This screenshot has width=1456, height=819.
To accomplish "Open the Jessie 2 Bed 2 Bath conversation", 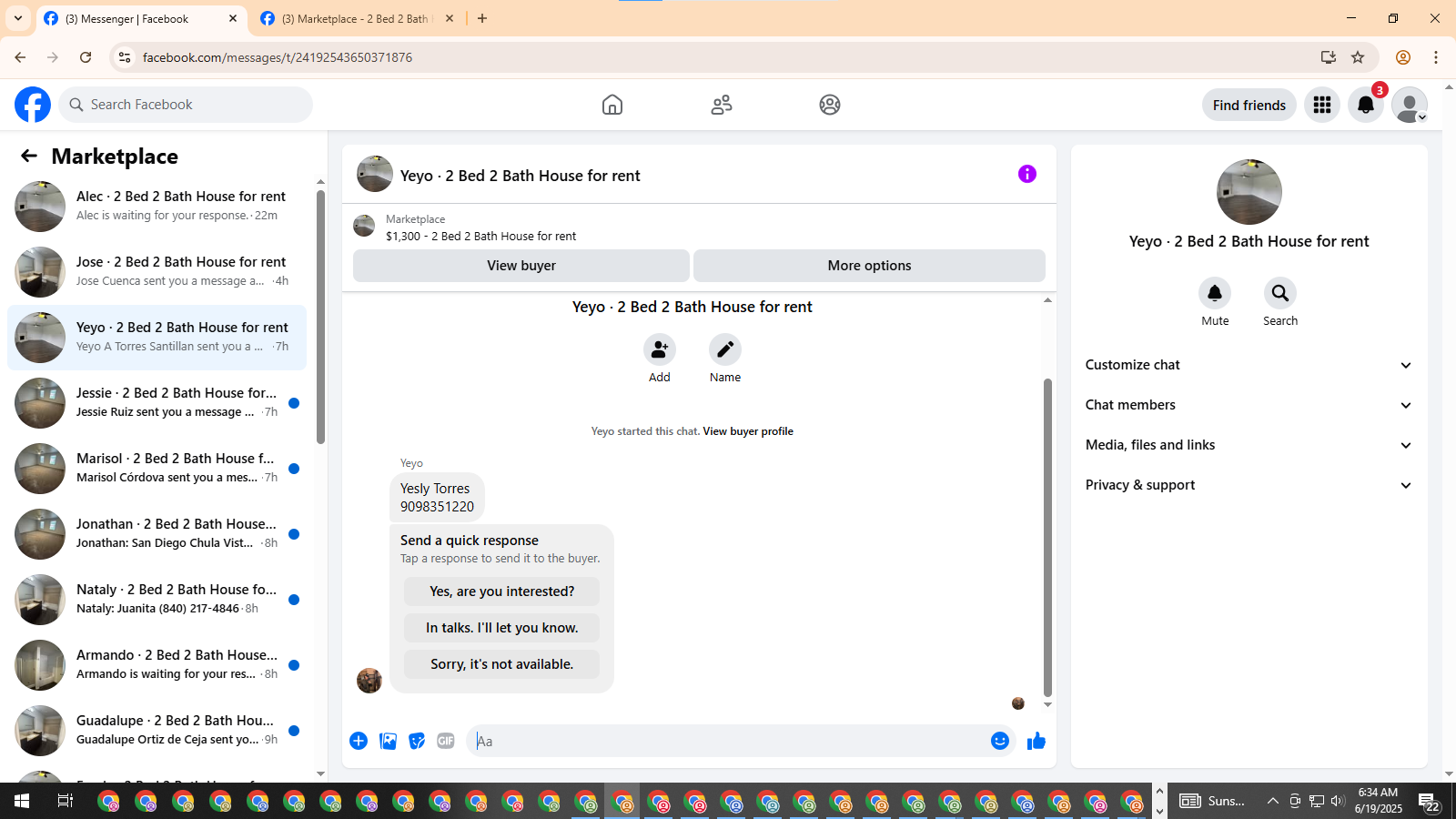I will 157,403.
